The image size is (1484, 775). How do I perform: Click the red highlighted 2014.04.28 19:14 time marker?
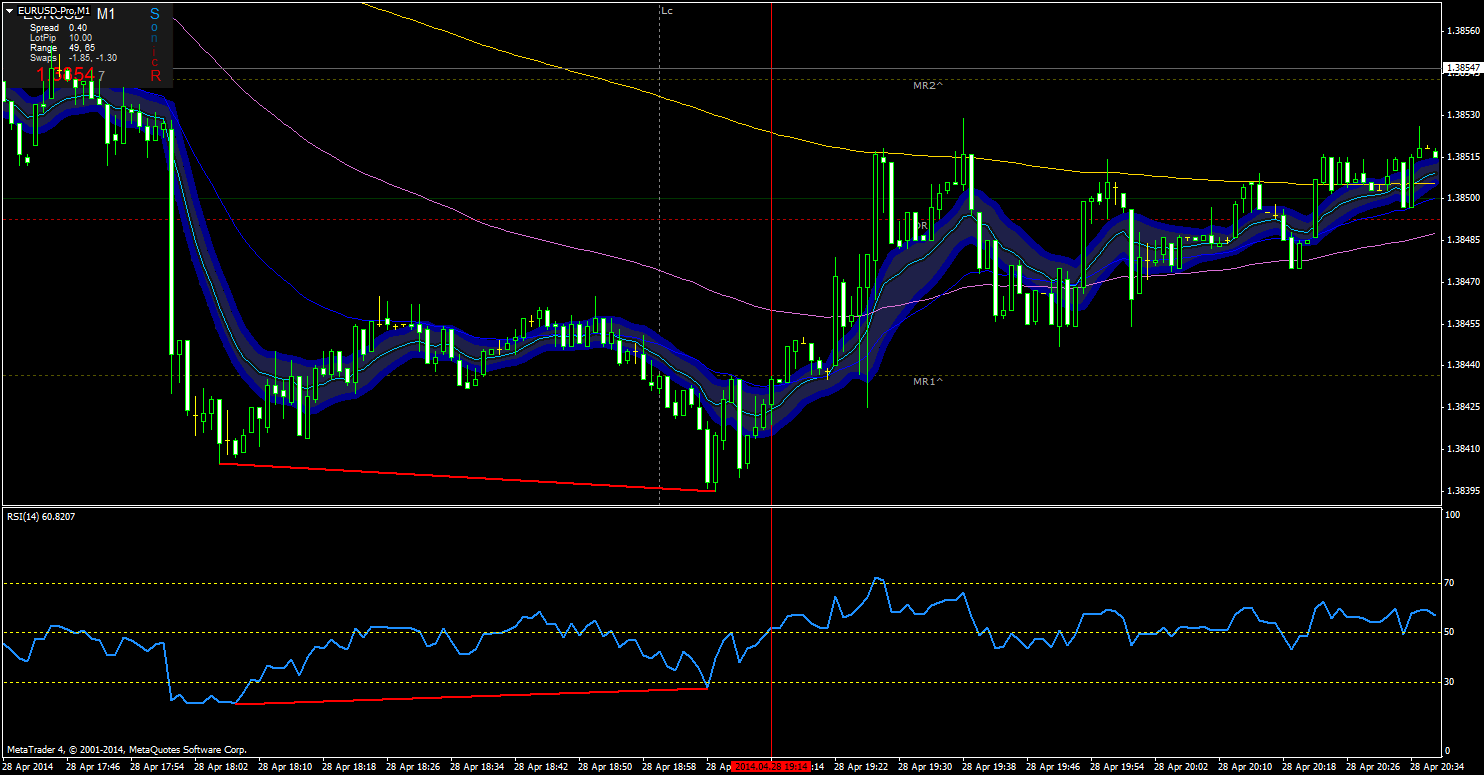[x=771, y=767]
